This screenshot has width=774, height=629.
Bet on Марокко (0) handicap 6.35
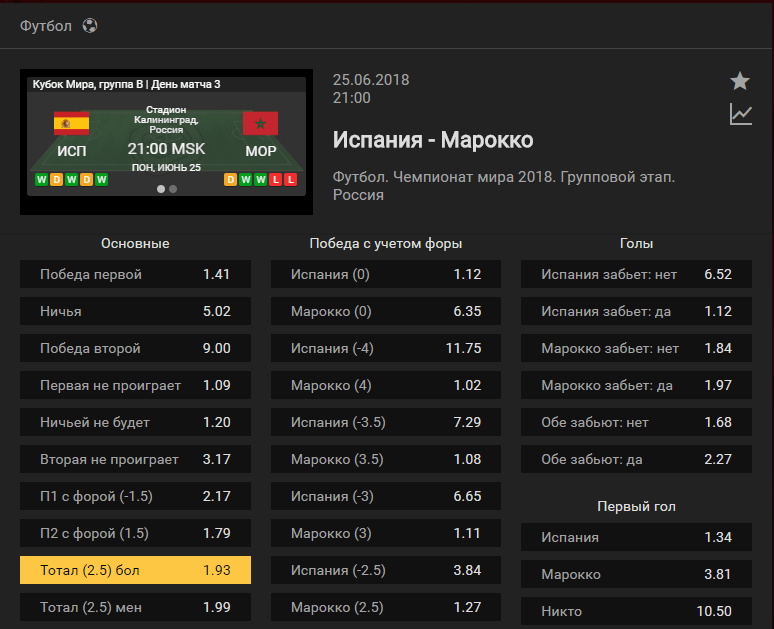point(386,311)
